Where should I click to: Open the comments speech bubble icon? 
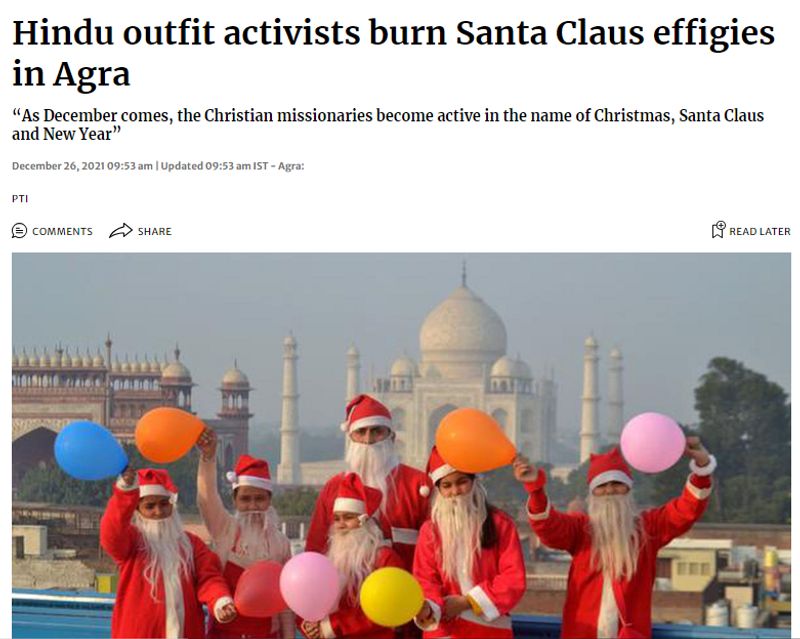[x=19, y=231]
